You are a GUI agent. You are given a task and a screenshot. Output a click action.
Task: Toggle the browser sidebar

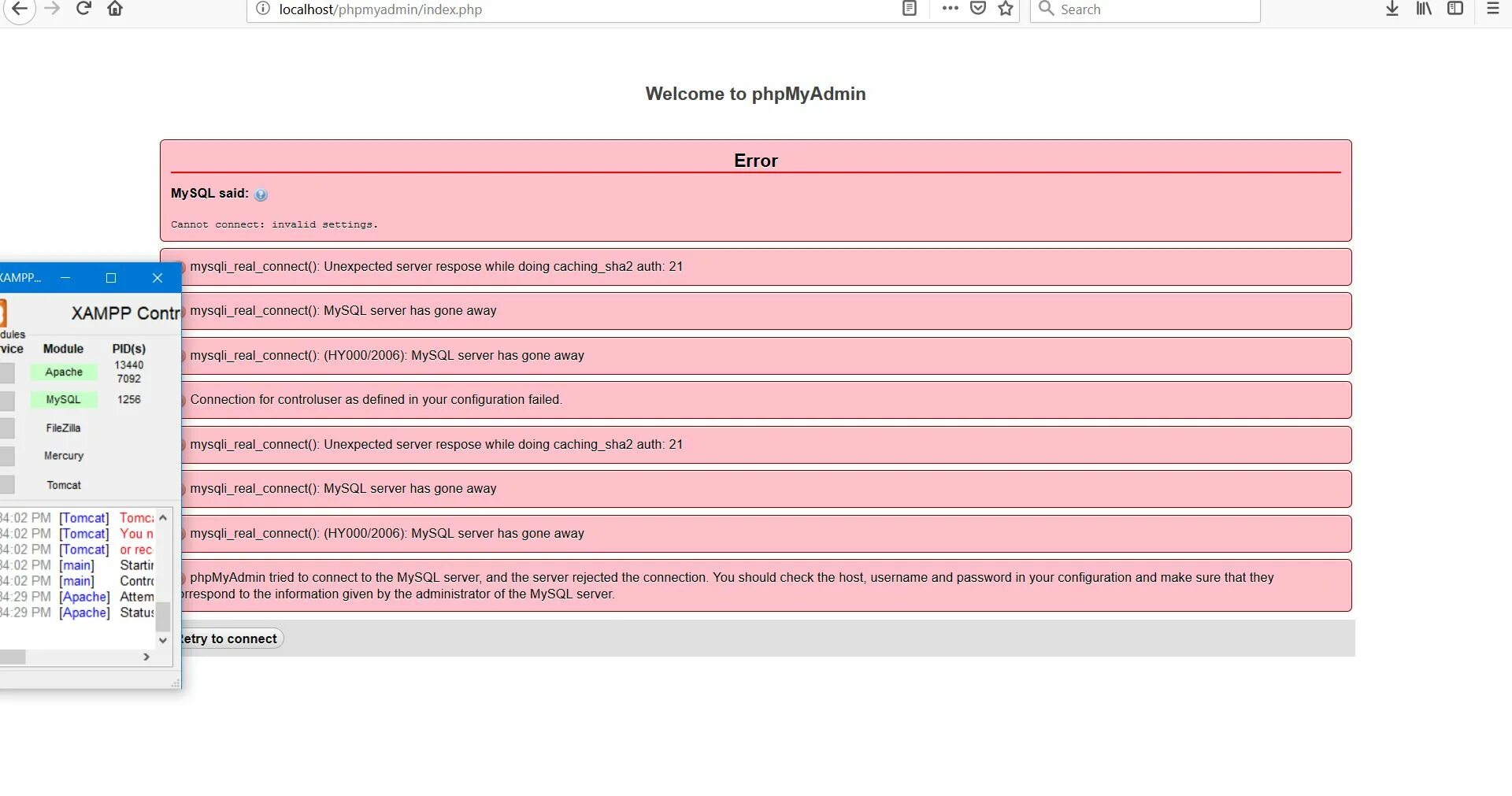pos(1455,9)
